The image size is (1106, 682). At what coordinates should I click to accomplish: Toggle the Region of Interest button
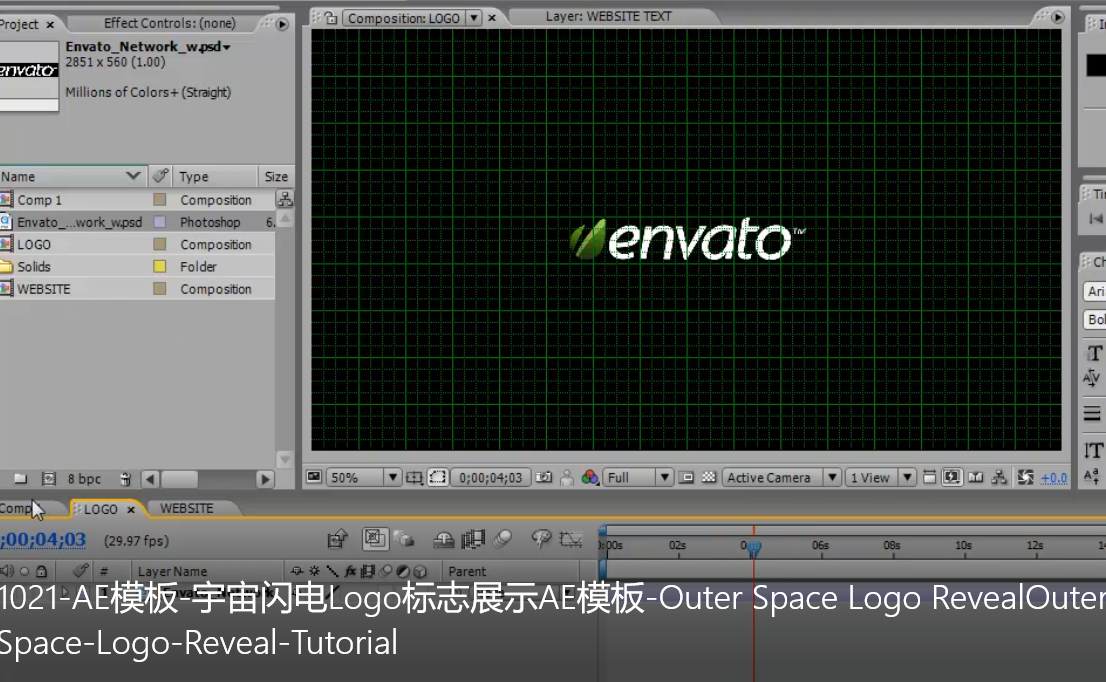click(x=686, y=477)
